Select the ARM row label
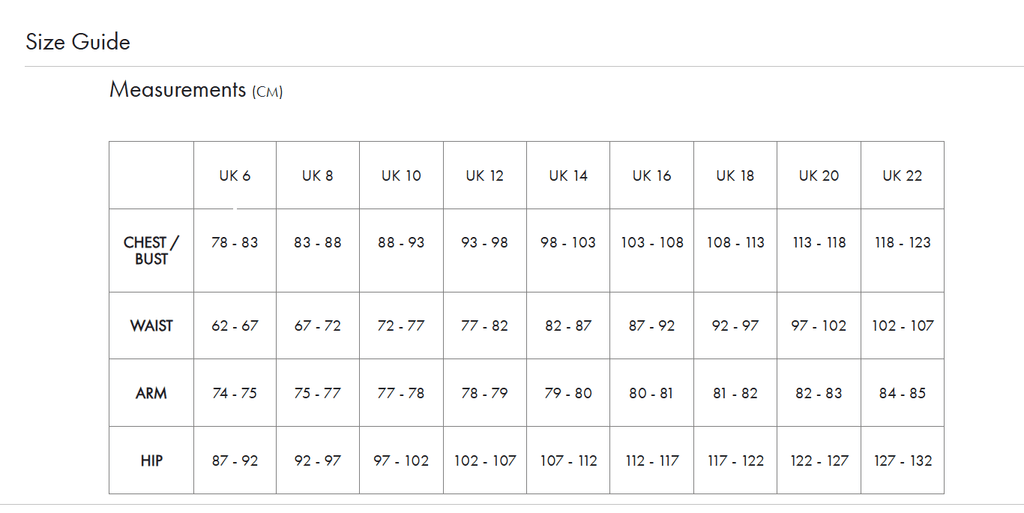 point(152,394)
